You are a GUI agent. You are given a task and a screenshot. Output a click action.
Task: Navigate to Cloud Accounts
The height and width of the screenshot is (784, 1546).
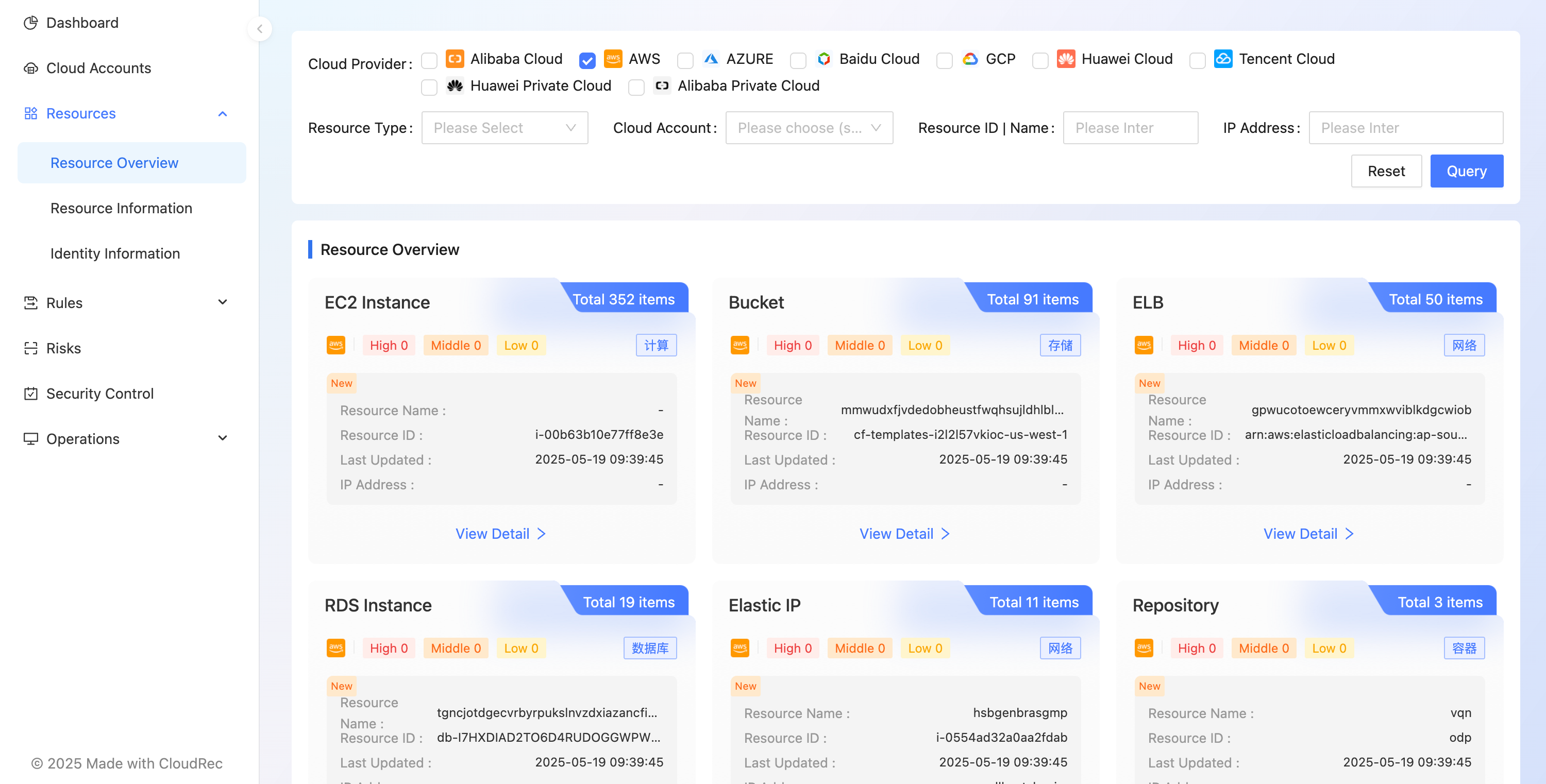98,69
